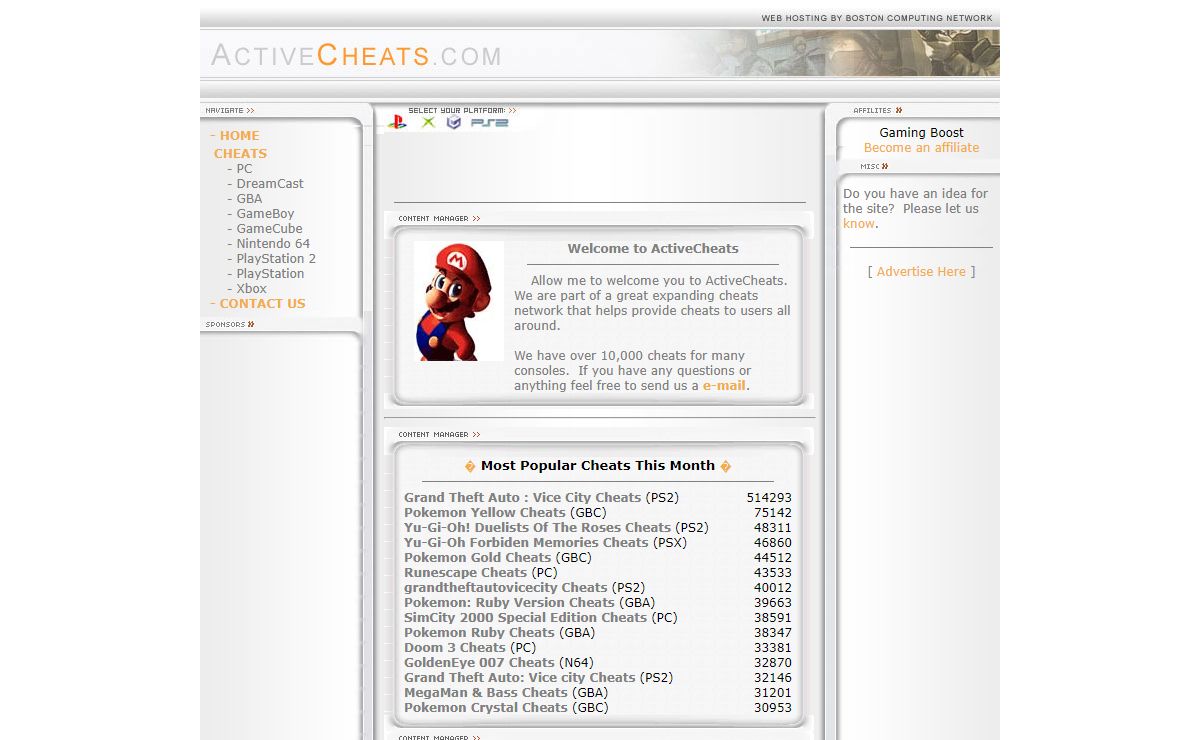The image size is (1200, 740).
Task: Click the Mario welcome image
Action: pos(459,301)
